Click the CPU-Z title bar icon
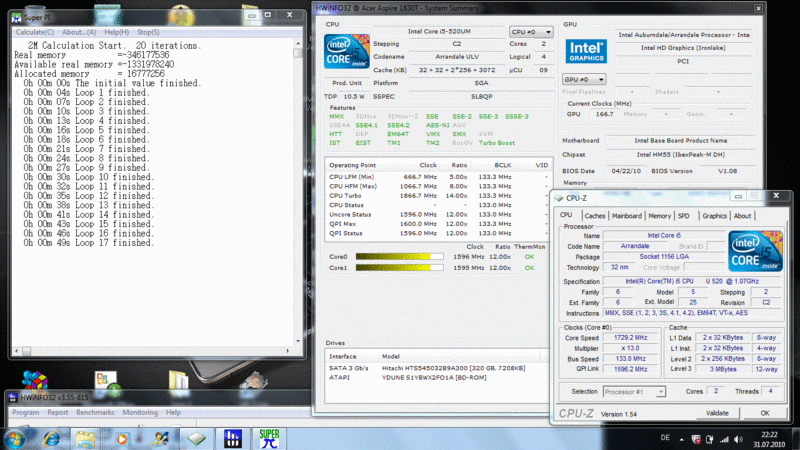Viewport: 800px width, 450px height. (559, 198)
